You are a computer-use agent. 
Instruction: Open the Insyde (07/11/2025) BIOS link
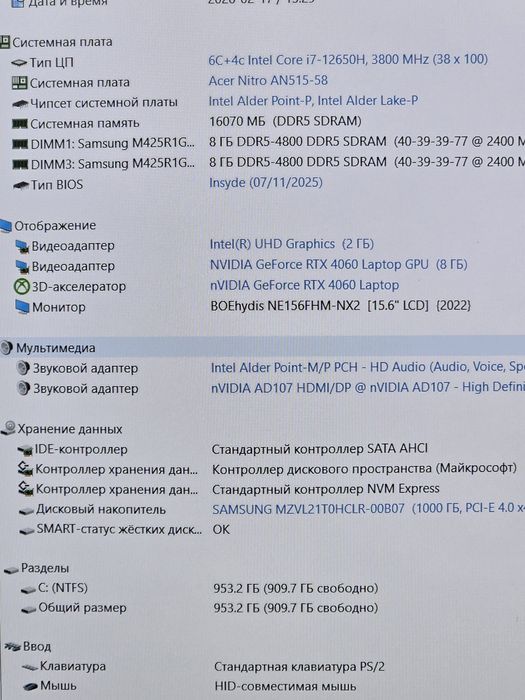coord(266,183)
